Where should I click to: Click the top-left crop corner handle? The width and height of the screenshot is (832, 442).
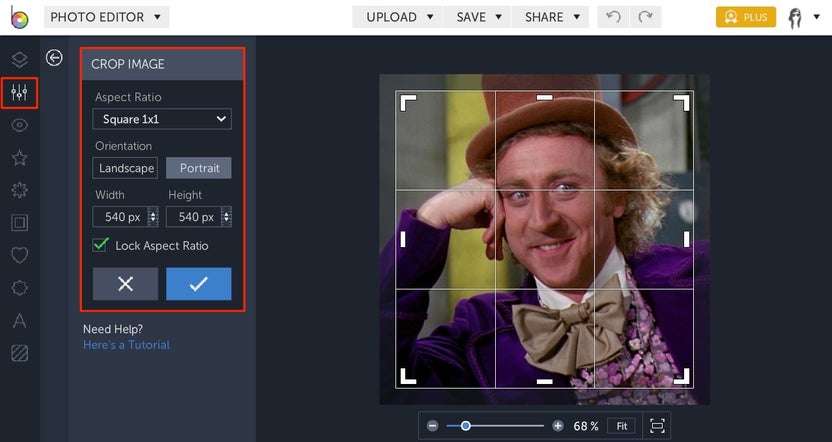click(408, 103)
